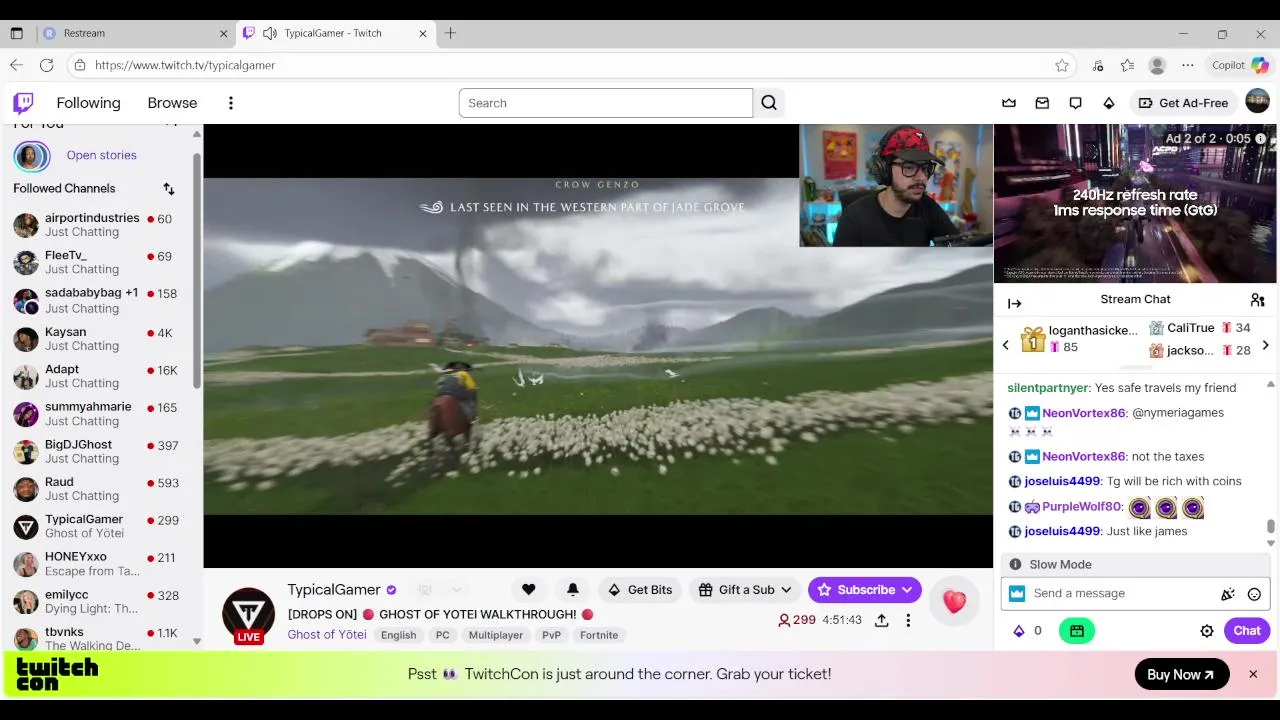Click the browser address bar URL

pyautogui.click(x=185, y=65)
